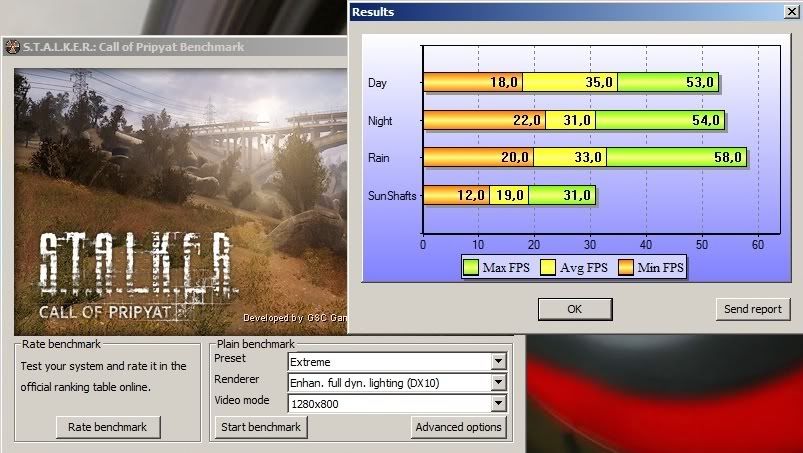
Task: Click the Day Max FPS bar 53,0
Action: coord(668,82)
